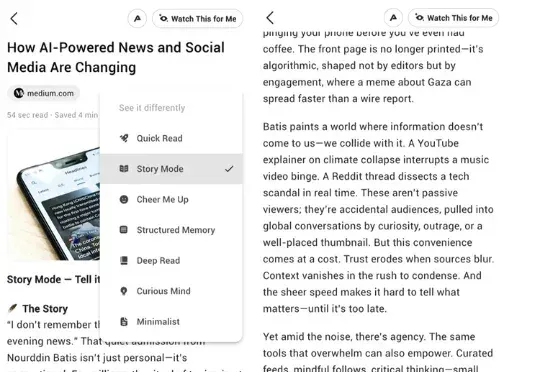Open the phone article thumbnail image
This screenshot has height=372, width=540.
point(53,195)
